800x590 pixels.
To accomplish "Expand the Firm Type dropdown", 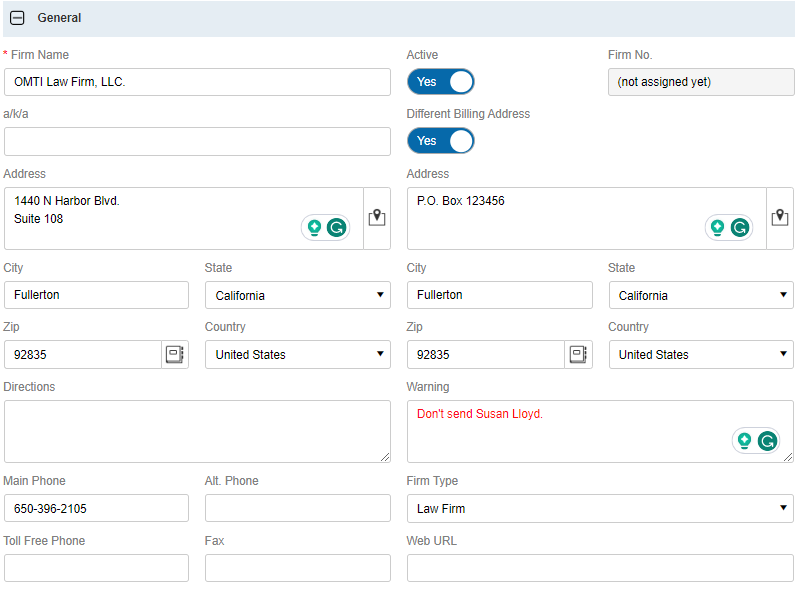I will pos(599,508).
